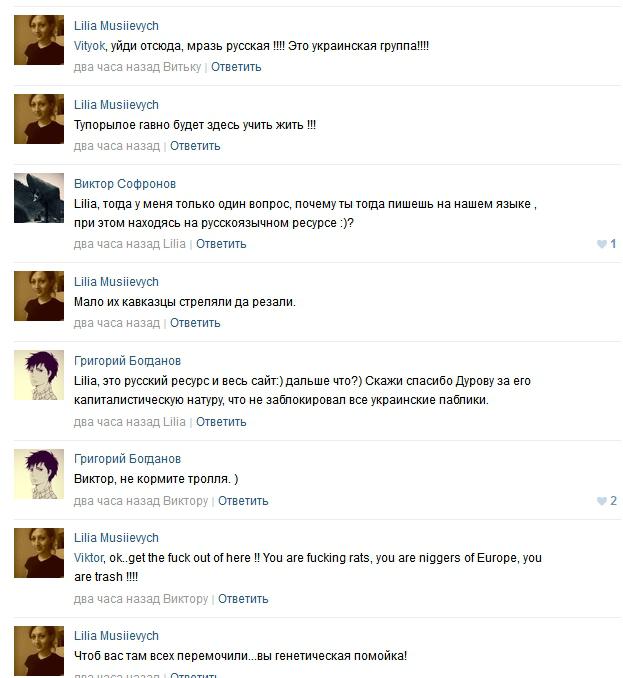623x678 pixels.
Task: Like Виктор Софронов's comment with heart icon
Action: pos(601,244)
